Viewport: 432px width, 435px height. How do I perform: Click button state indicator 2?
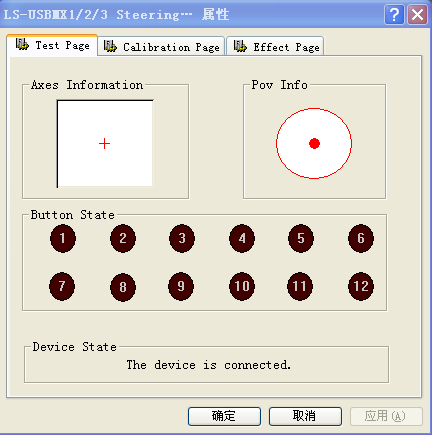point(123,238)
